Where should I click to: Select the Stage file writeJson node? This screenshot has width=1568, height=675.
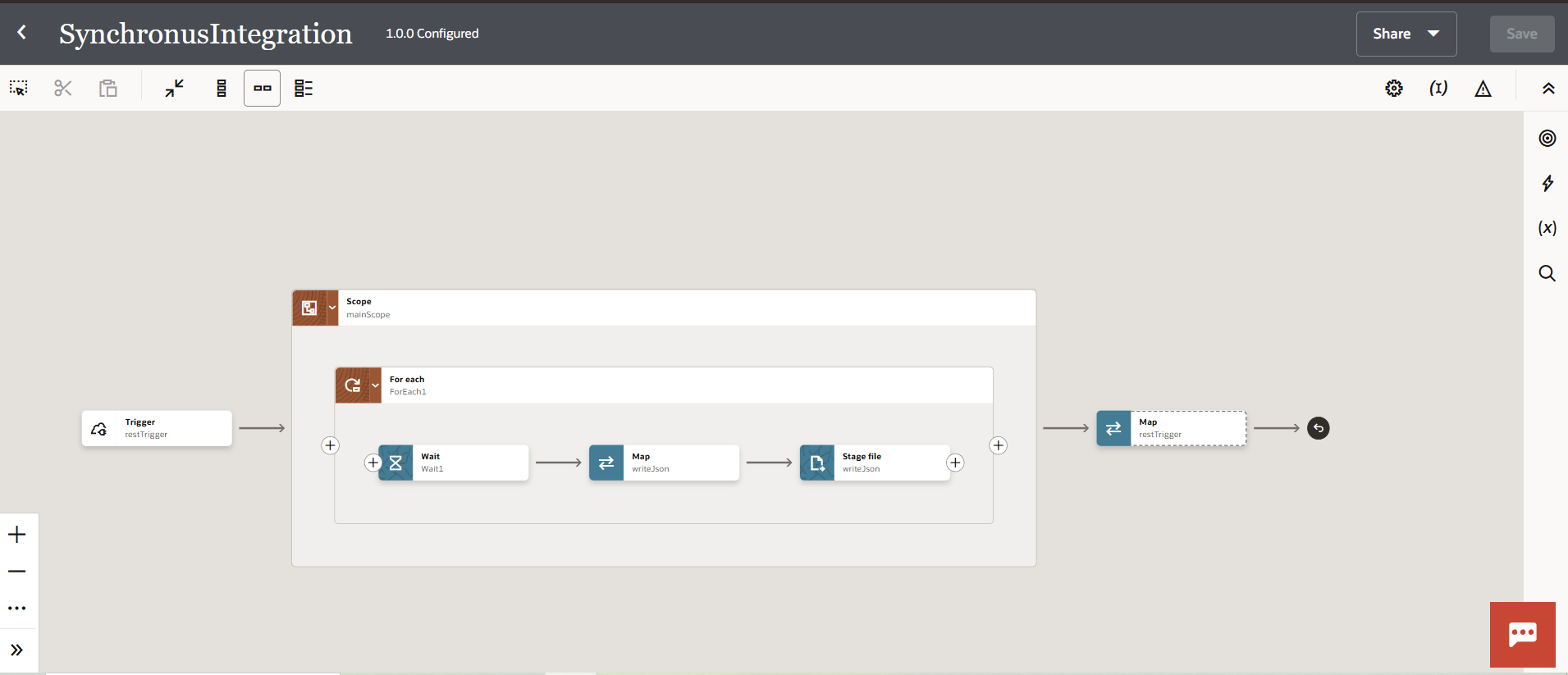coord(875,463)
